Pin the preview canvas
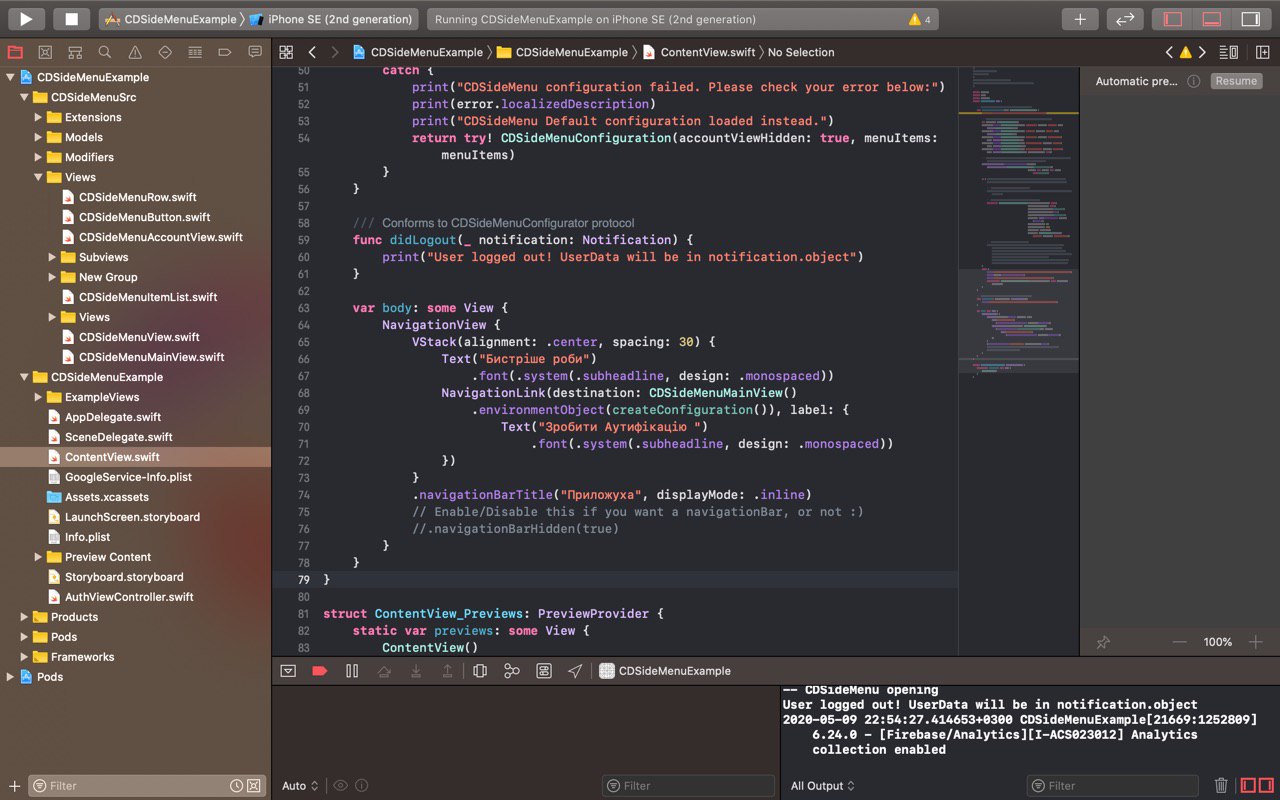 (x=1103, y=642)
